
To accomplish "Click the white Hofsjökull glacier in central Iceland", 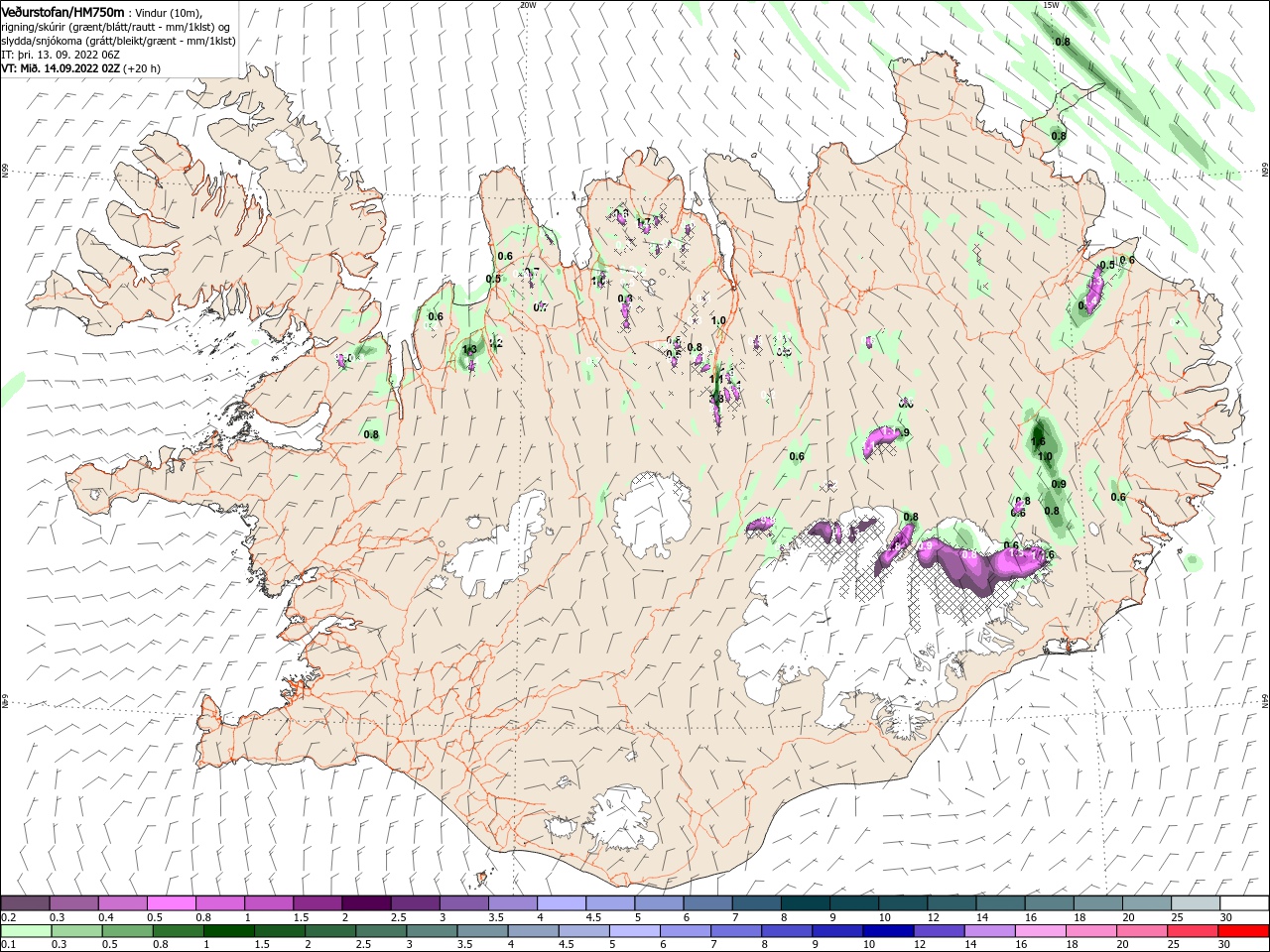I will point(653,515).
